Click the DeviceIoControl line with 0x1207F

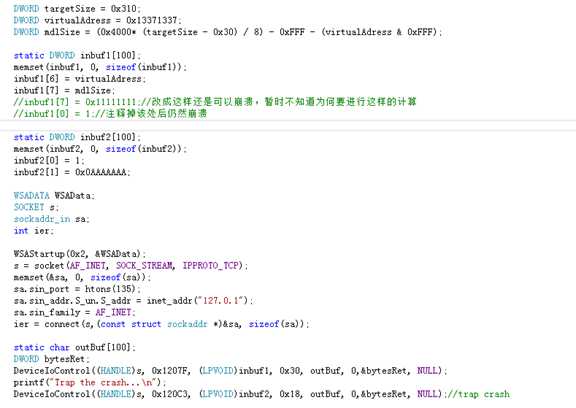click(230, 371)
